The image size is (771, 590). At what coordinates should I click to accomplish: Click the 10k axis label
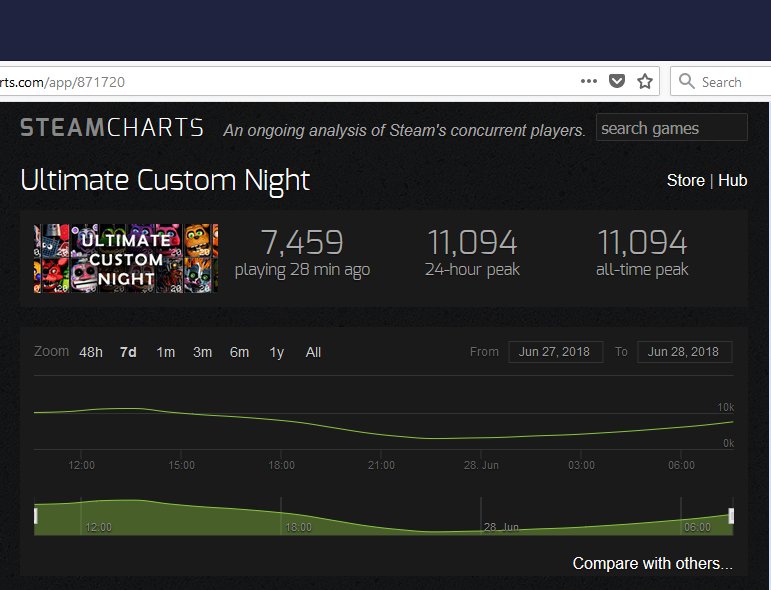tap(725, 407)
